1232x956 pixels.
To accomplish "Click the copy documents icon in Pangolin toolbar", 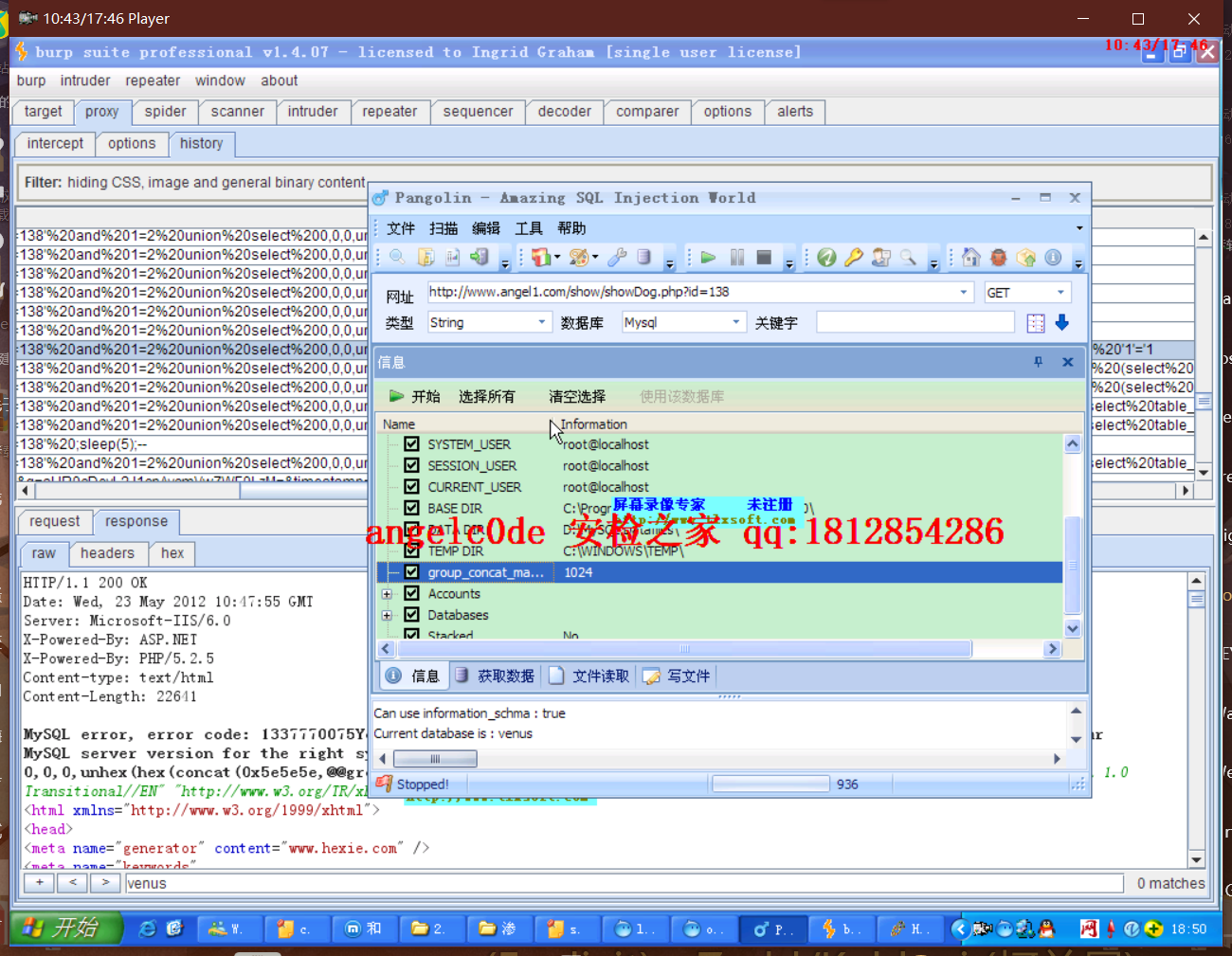I will [x=426, y=257].
